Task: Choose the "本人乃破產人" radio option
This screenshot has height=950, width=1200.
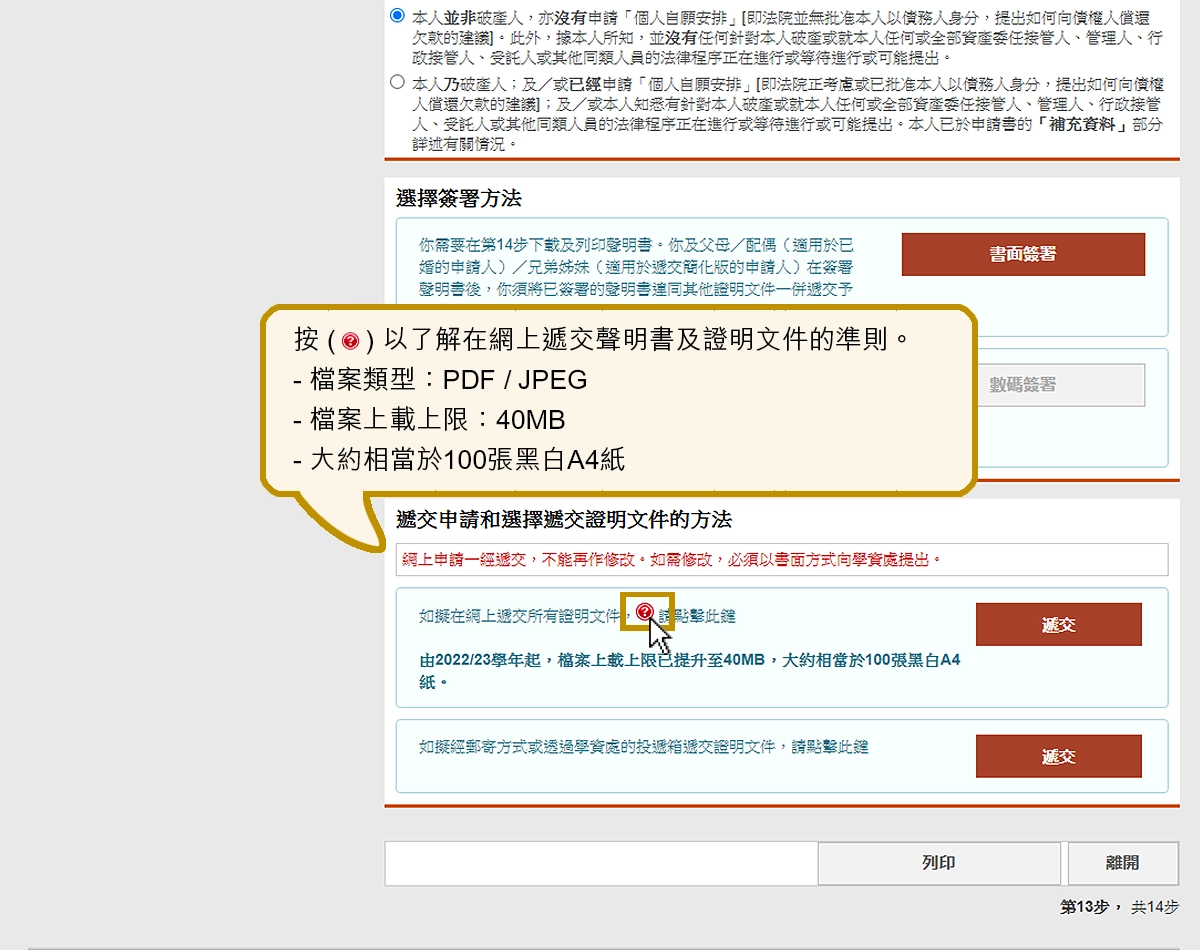Action: (398, 82)
